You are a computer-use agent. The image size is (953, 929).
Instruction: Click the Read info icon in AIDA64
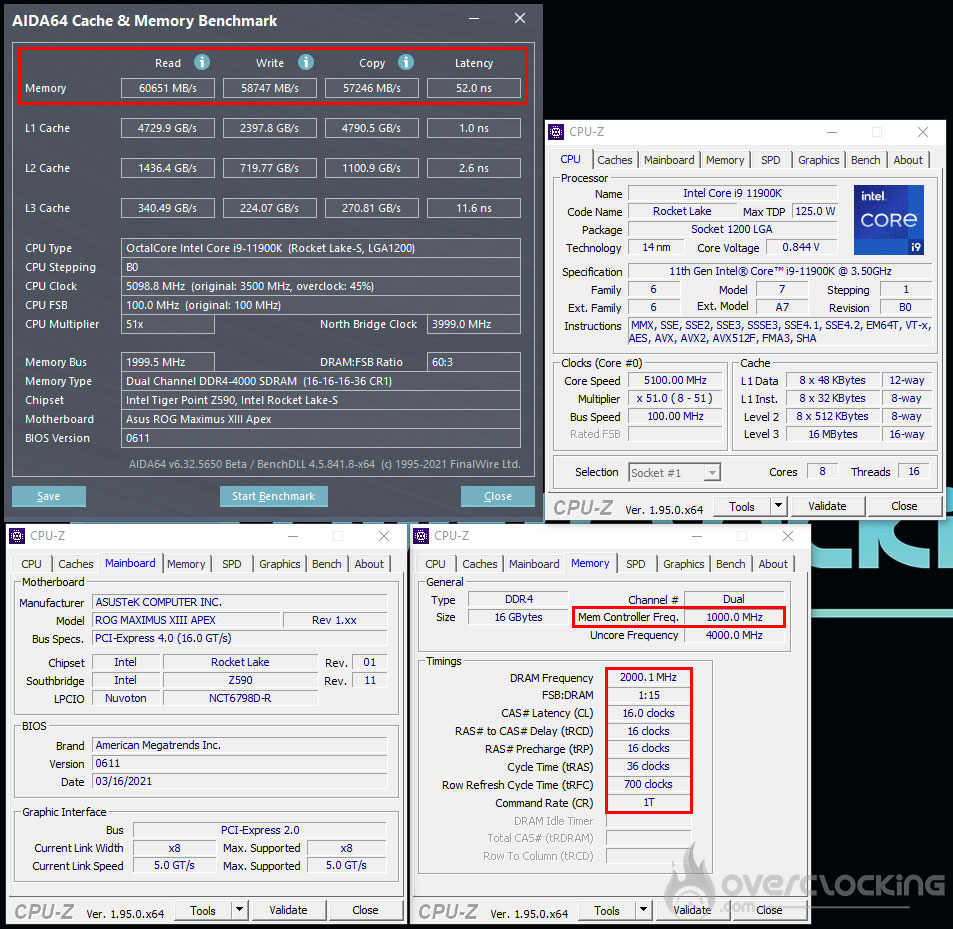pos(202,62)
